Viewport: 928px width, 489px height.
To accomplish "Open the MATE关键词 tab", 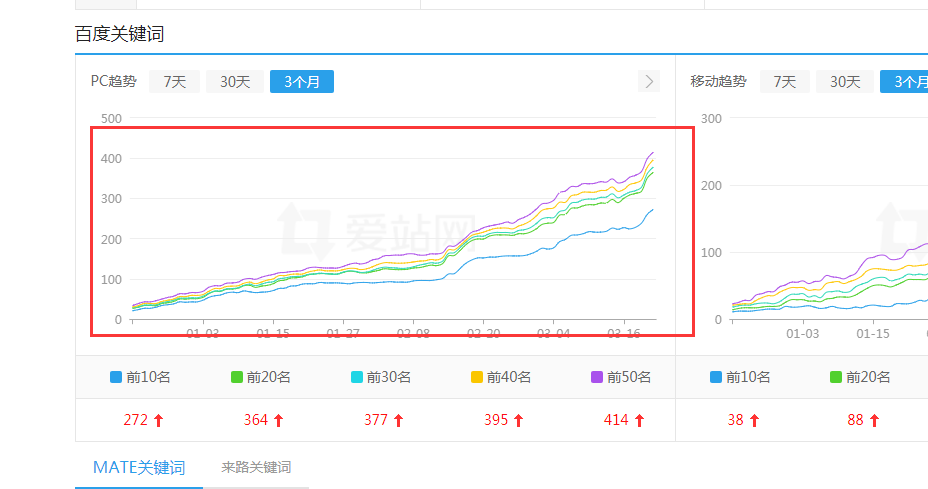I will pos(139,467).
